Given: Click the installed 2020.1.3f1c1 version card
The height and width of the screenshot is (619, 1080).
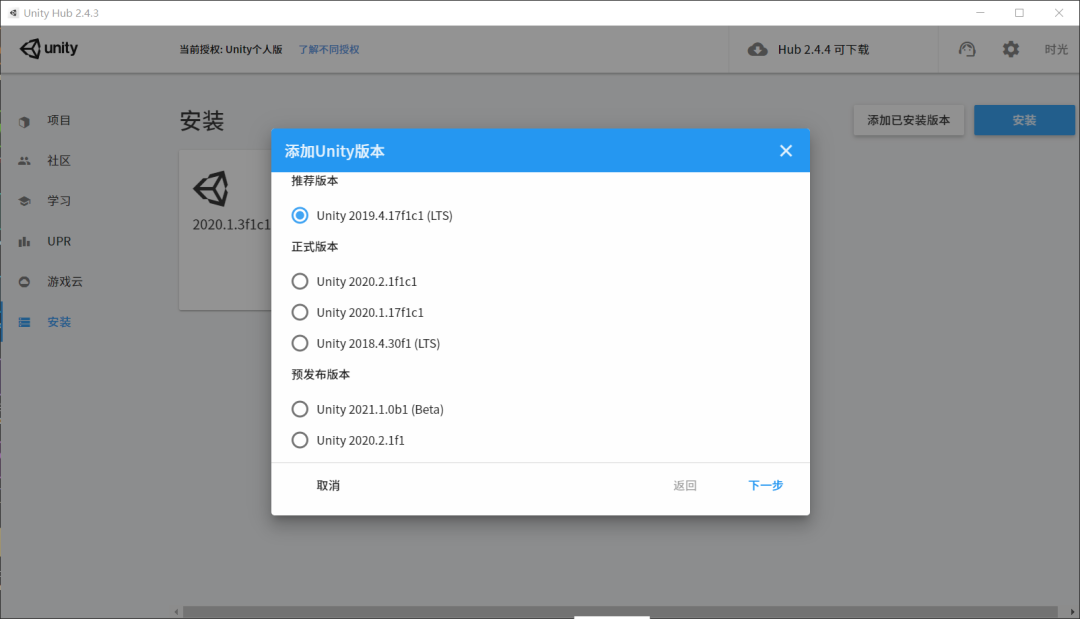Looking at the screenshot, I should (225, 230).
